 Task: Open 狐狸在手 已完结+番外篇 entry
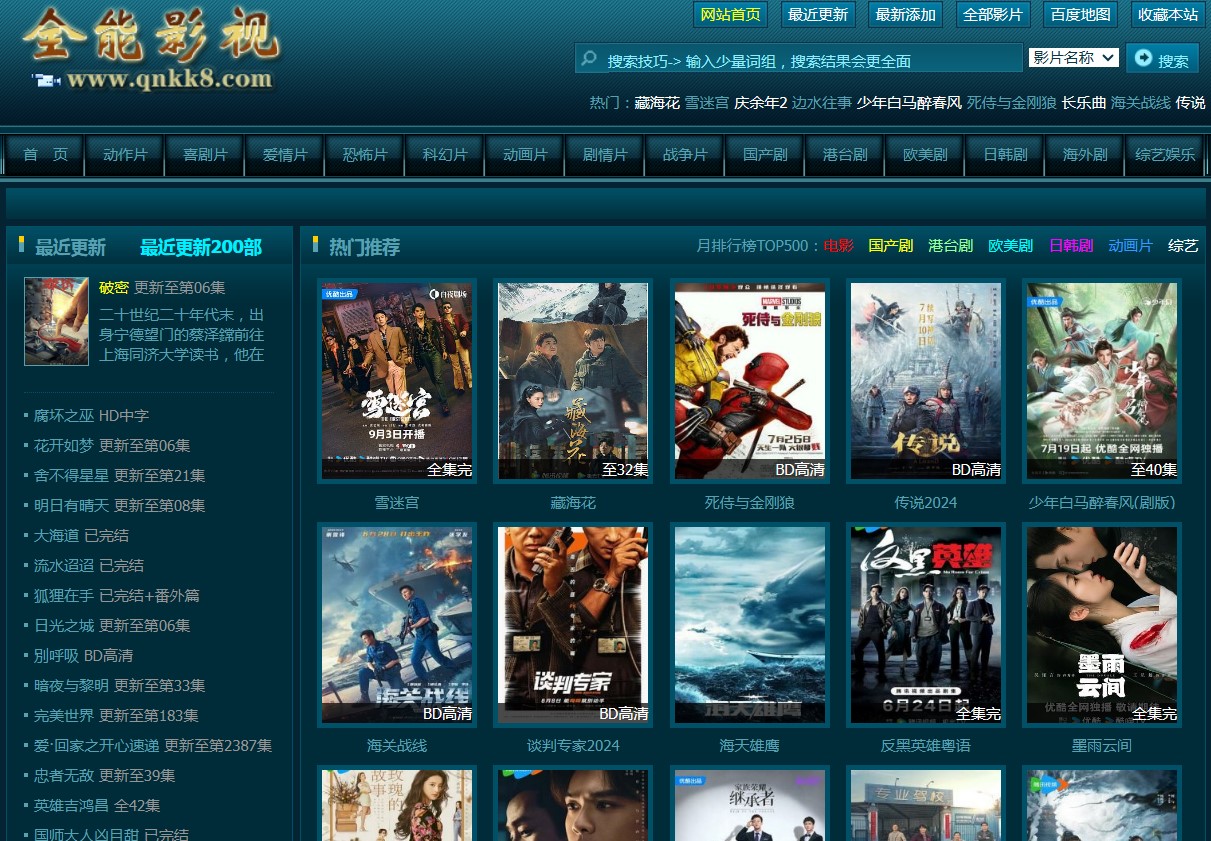pos(117,595)
